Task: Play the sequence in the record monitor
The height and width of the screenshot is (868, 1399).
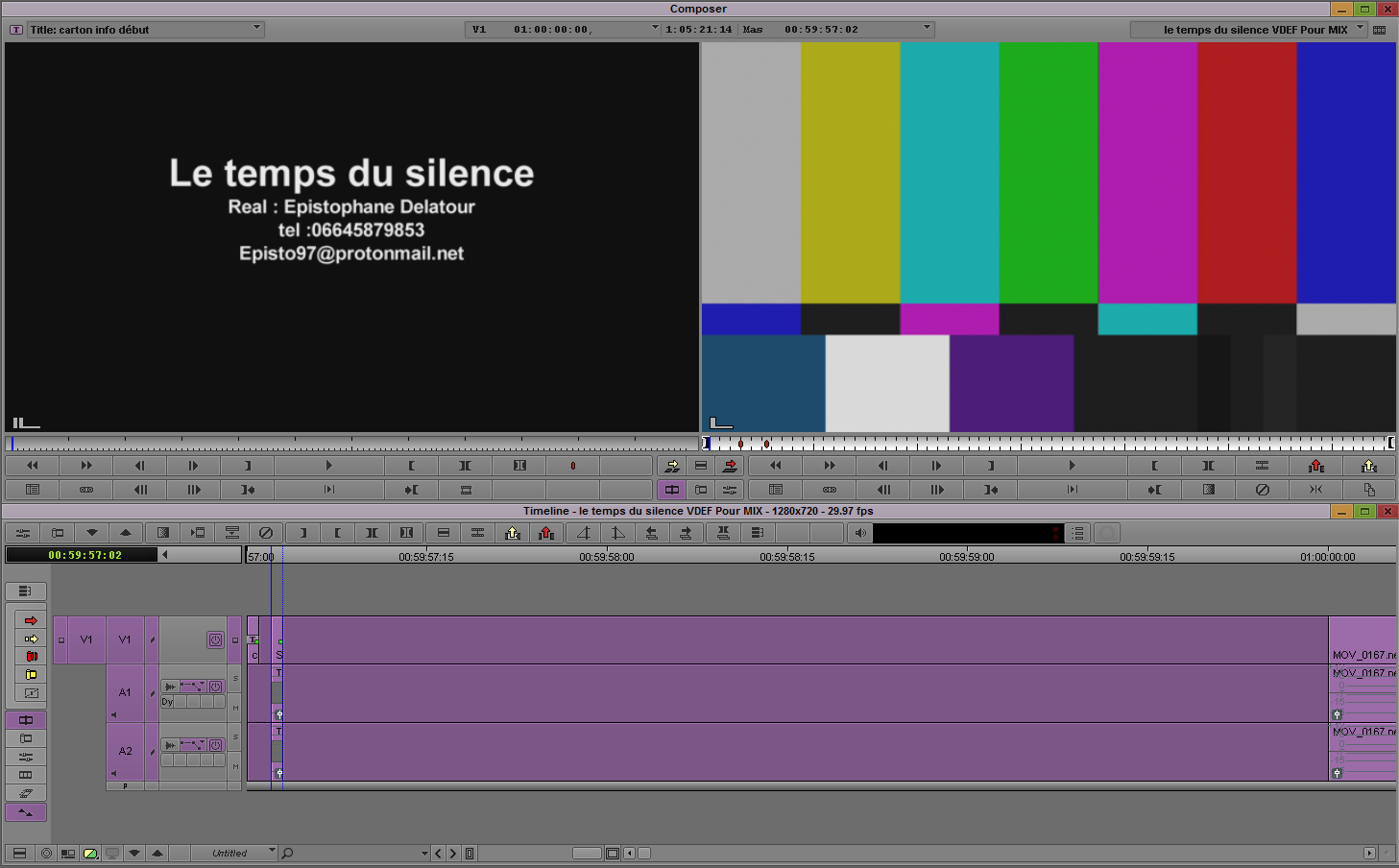Action: (1072, 466)
